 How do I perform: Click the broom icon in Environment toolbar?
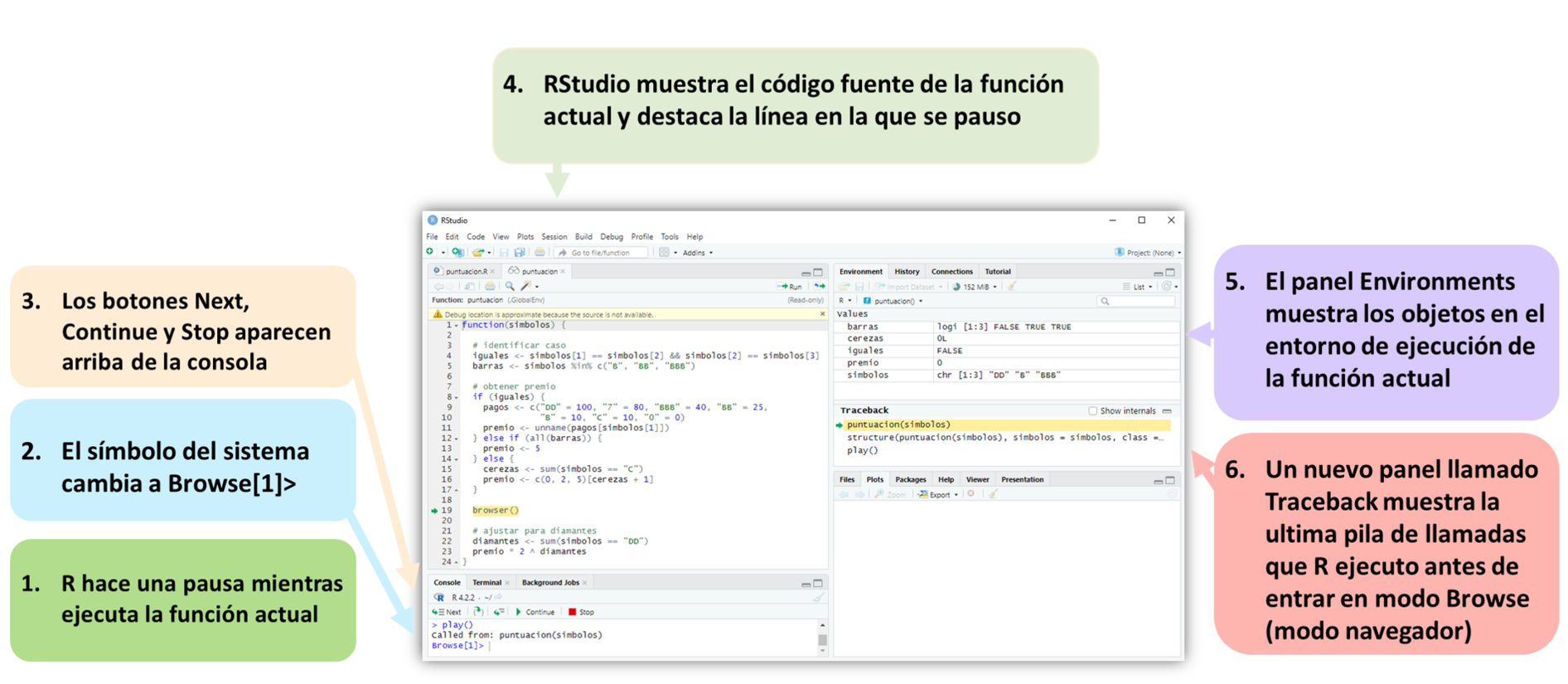(x=1012, y=287)
